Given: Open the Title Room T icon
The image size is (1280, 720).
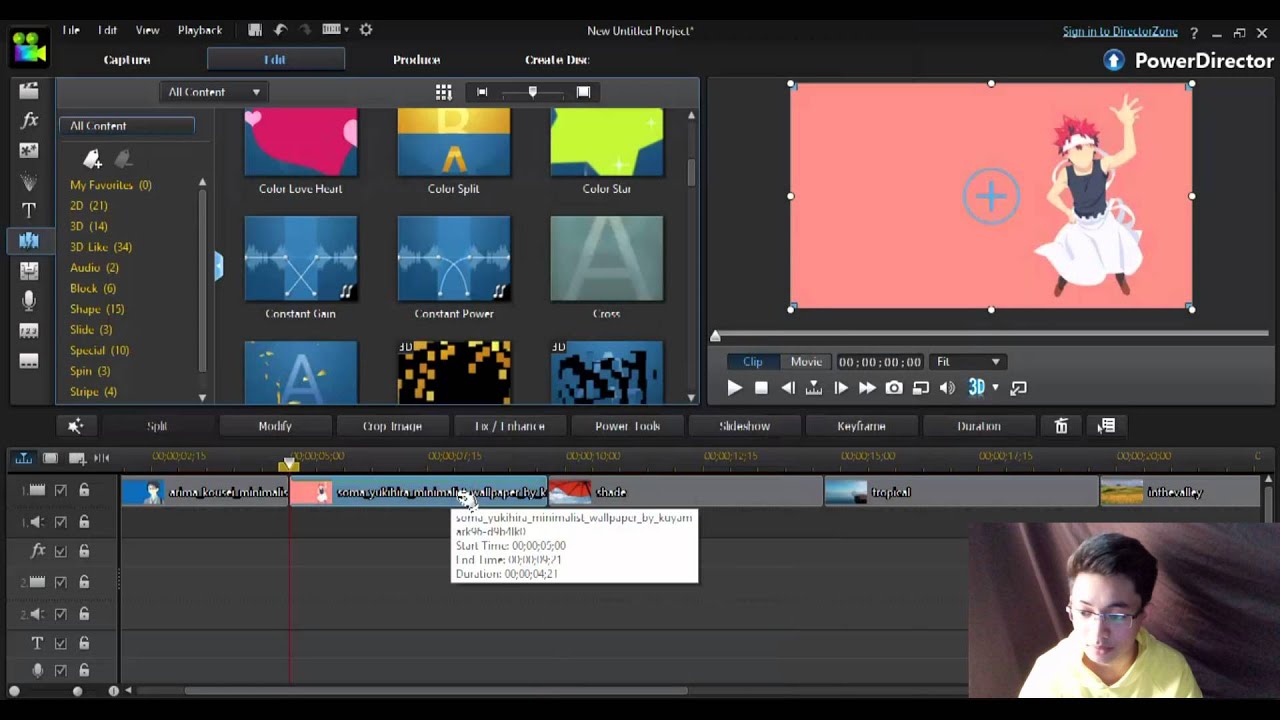Looking at the screenshot, I should click(x=29, y=210).
